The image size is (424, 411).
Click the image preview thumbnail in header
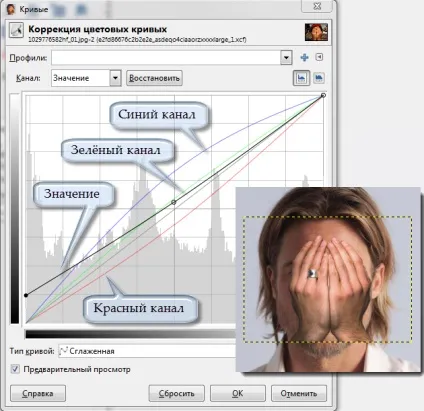316,32
